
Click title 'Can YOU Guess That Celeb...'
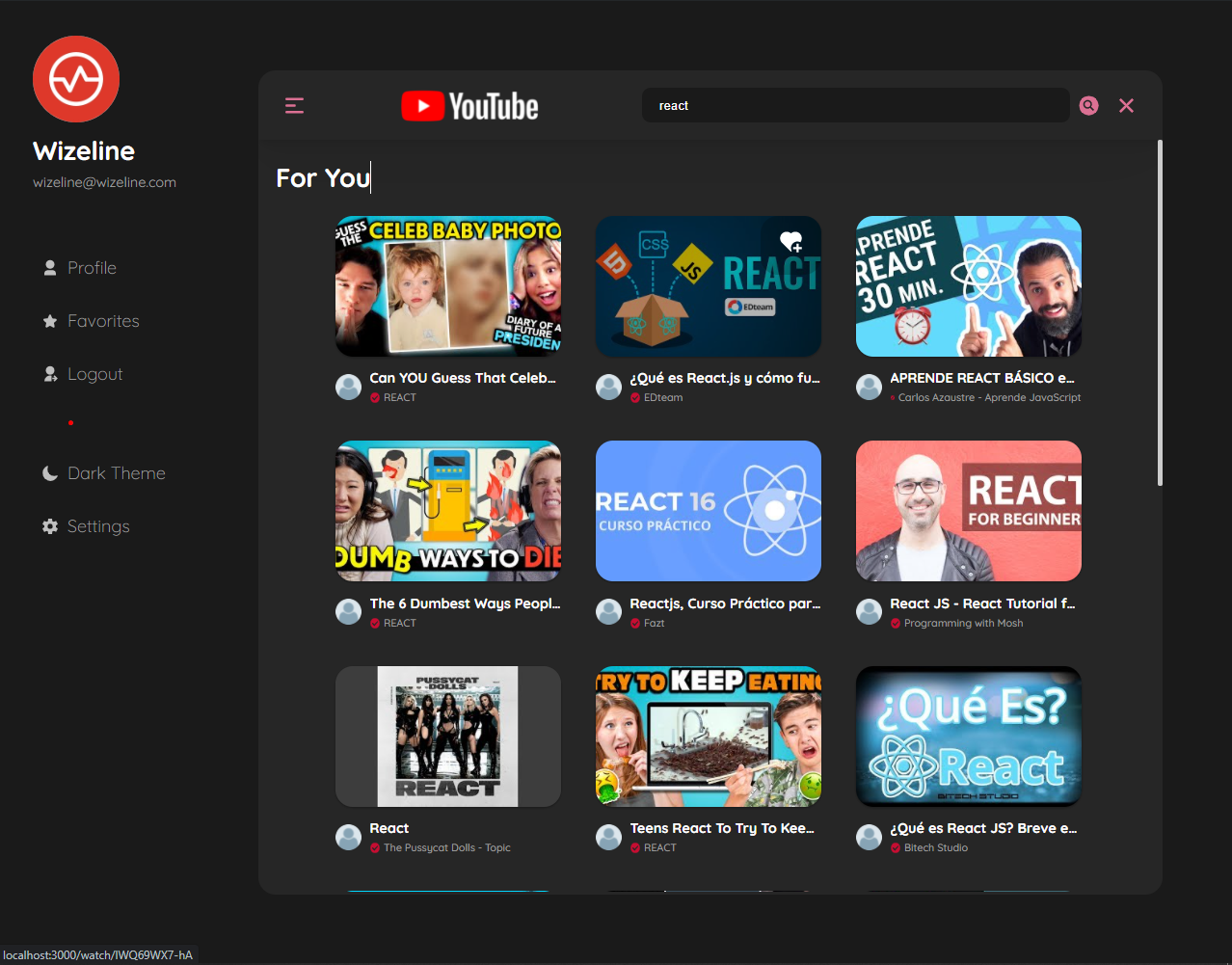pos(463,378)
